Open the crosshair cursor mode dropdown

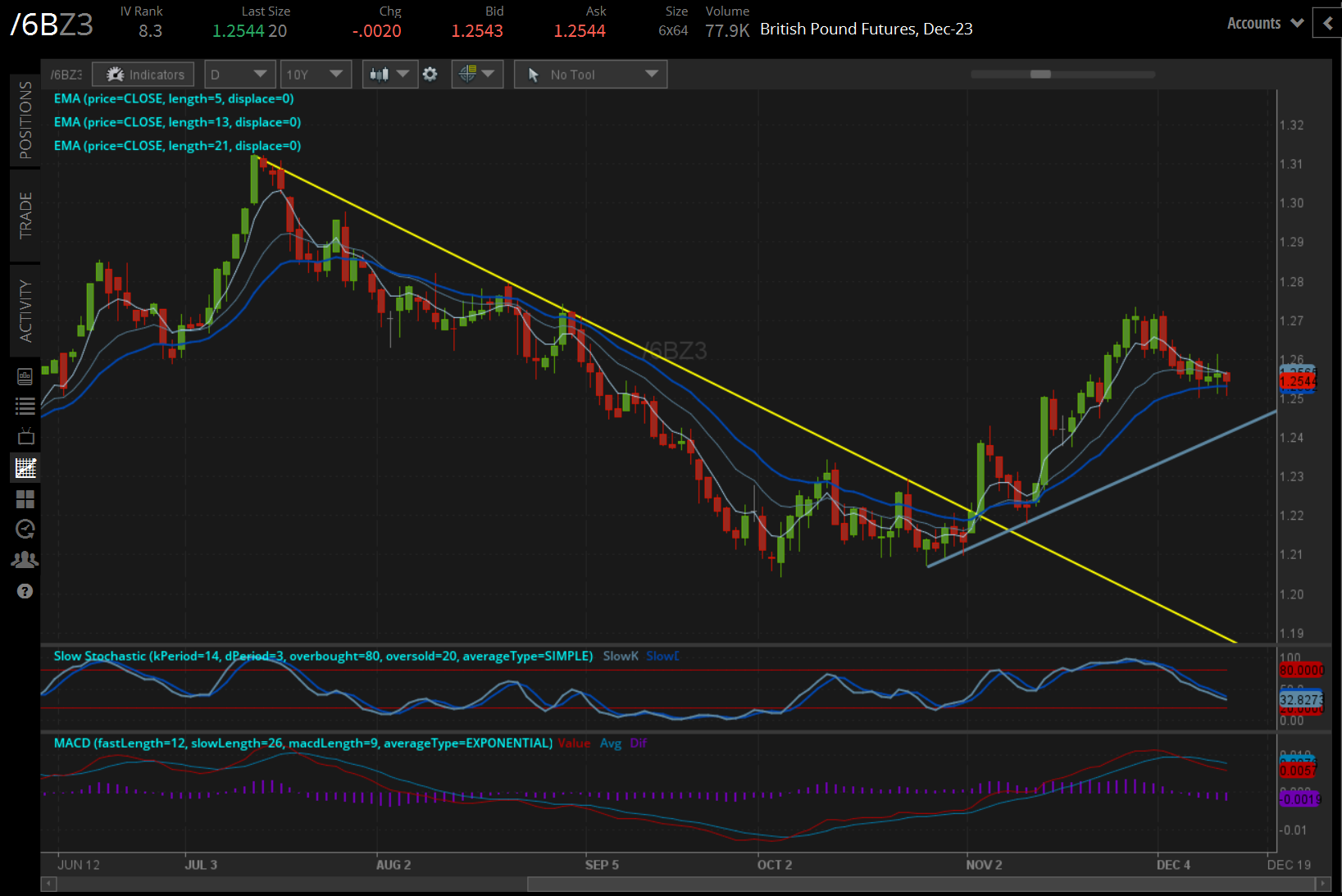477,75
